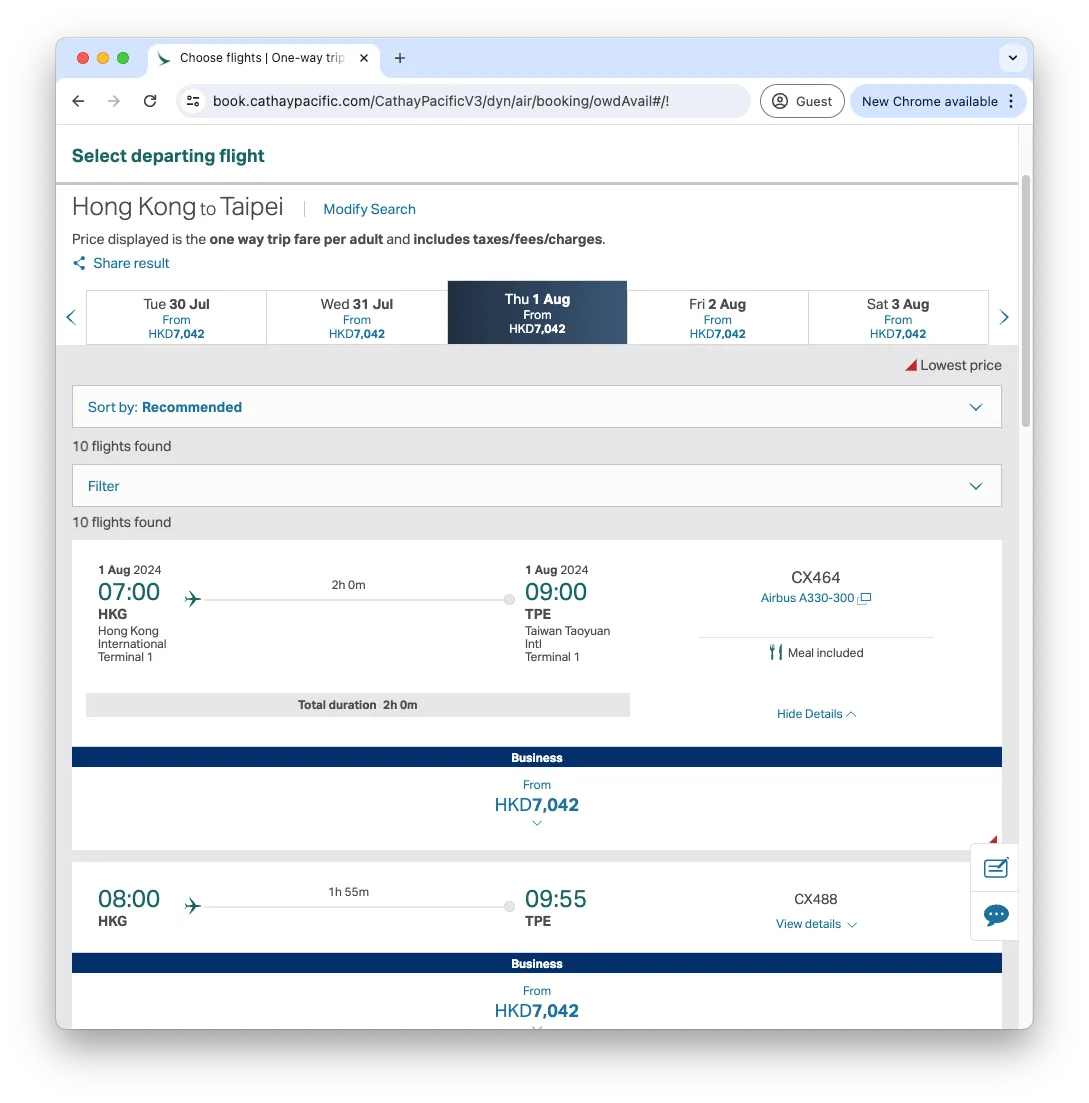Image resolution: width=1089 pixels, height=1103 pixels.
Task: Open the tab search dropdown
Action: 1012,58
